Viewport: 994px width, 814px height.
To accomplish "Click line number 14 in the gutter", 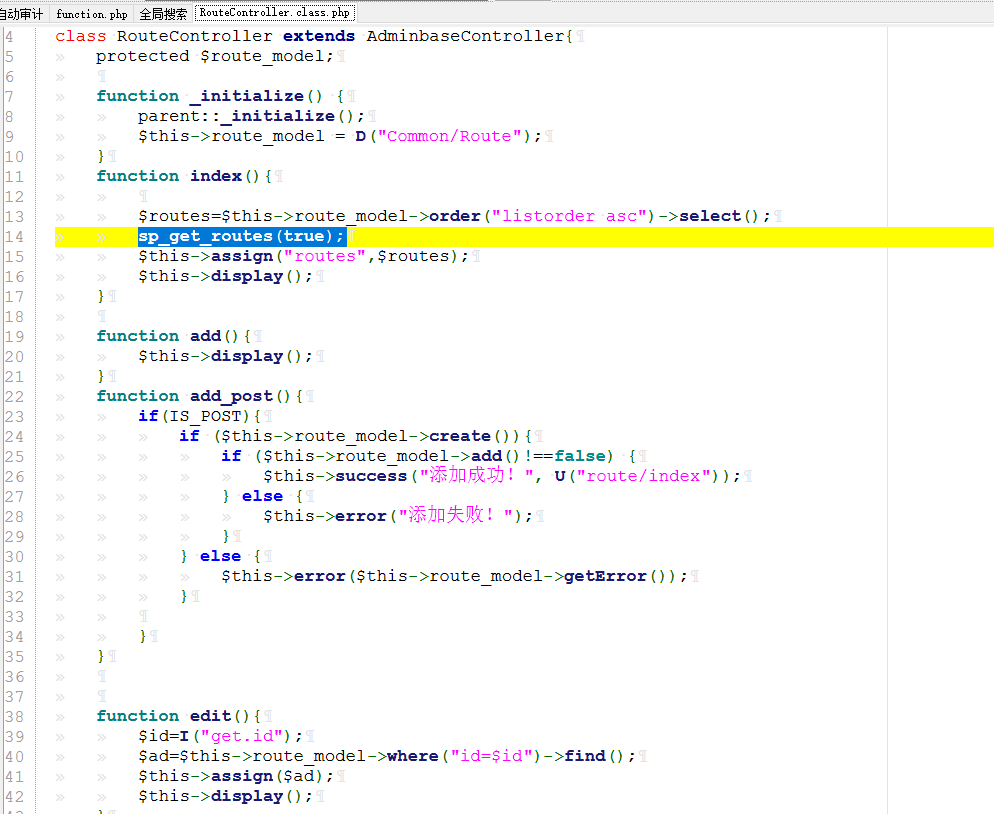I will click(14, 237).
